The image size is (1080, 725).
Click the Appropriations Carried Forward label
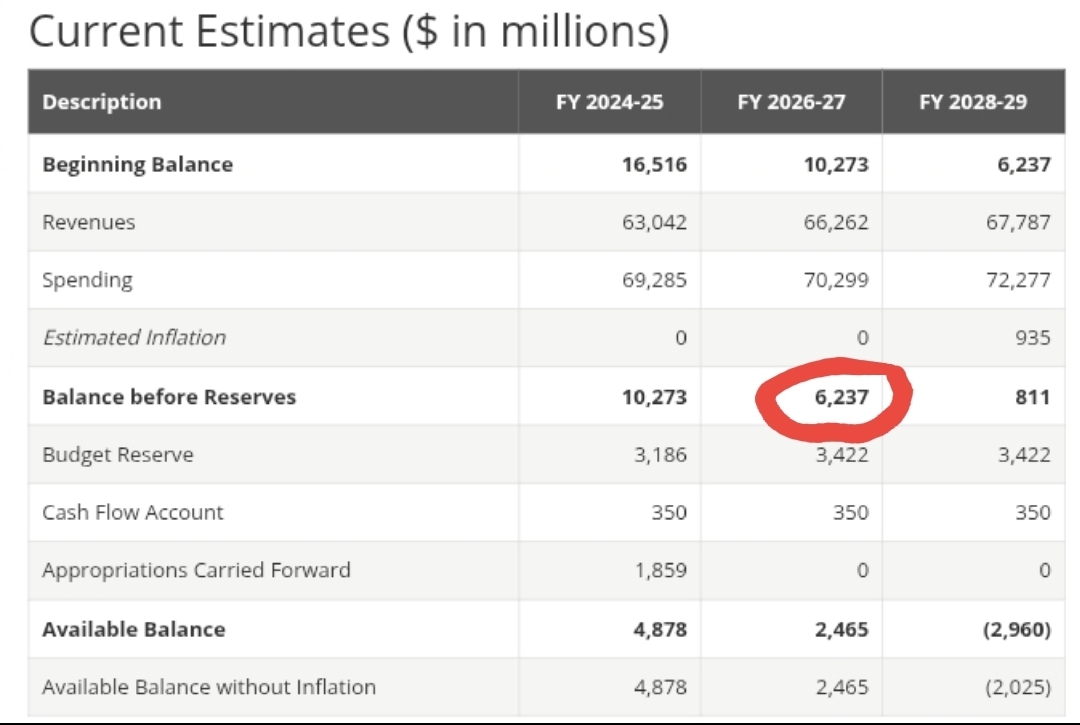tap(196, 571)
